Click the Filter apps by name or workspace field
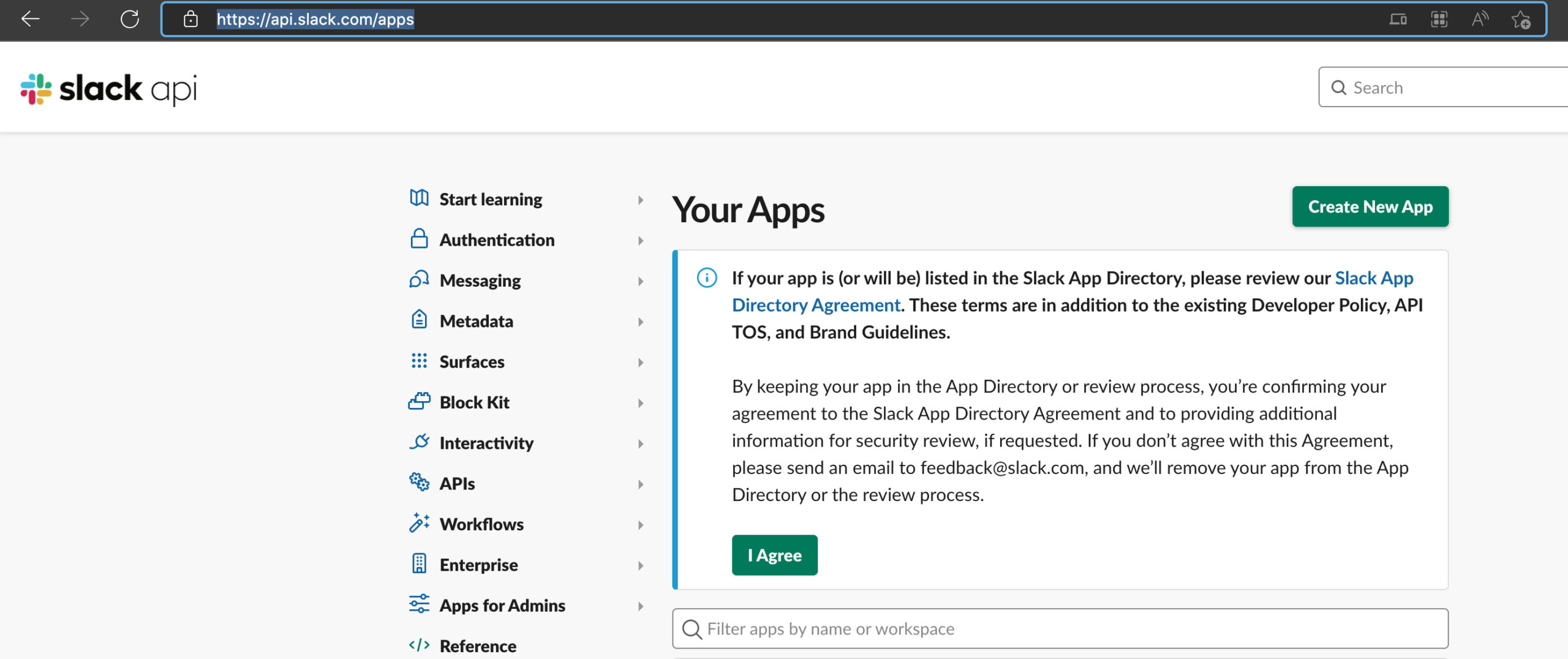Image resolution: width=1568 pixels, height=659 pixels. pos(1060,628)
